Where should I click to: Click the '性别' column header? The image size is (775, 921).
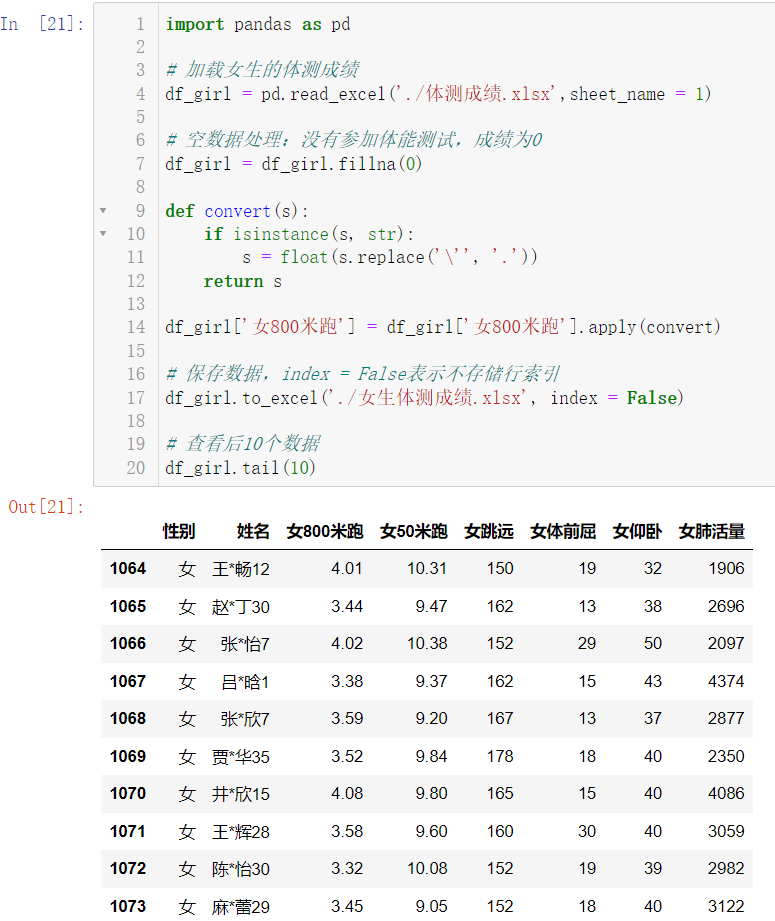(179, 532)
